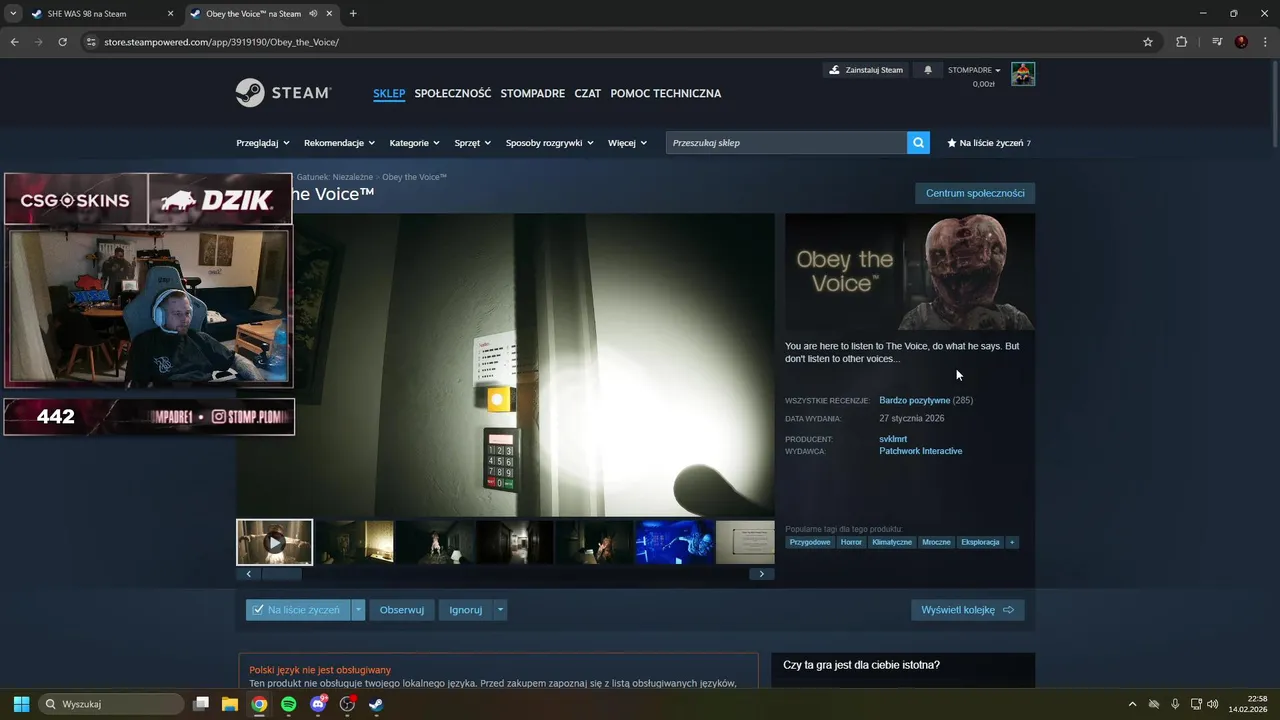1280x720 pixels.
Task: Reload the page with the refresh icon
Action: (x=62, y=42)
